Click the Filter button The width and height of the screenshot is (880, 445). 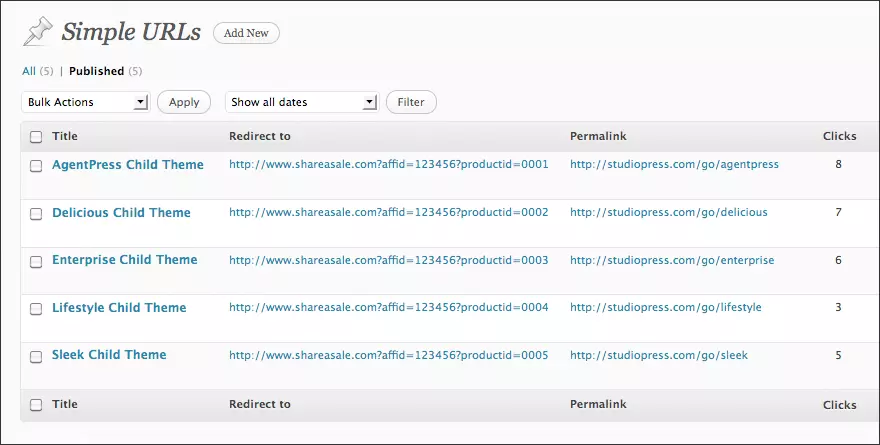click(411, 102)
